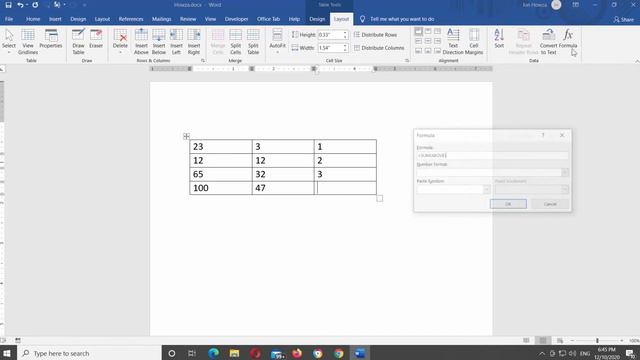Open the Home tab
Screen dimensions: 640x360
[x=33, y=19]
